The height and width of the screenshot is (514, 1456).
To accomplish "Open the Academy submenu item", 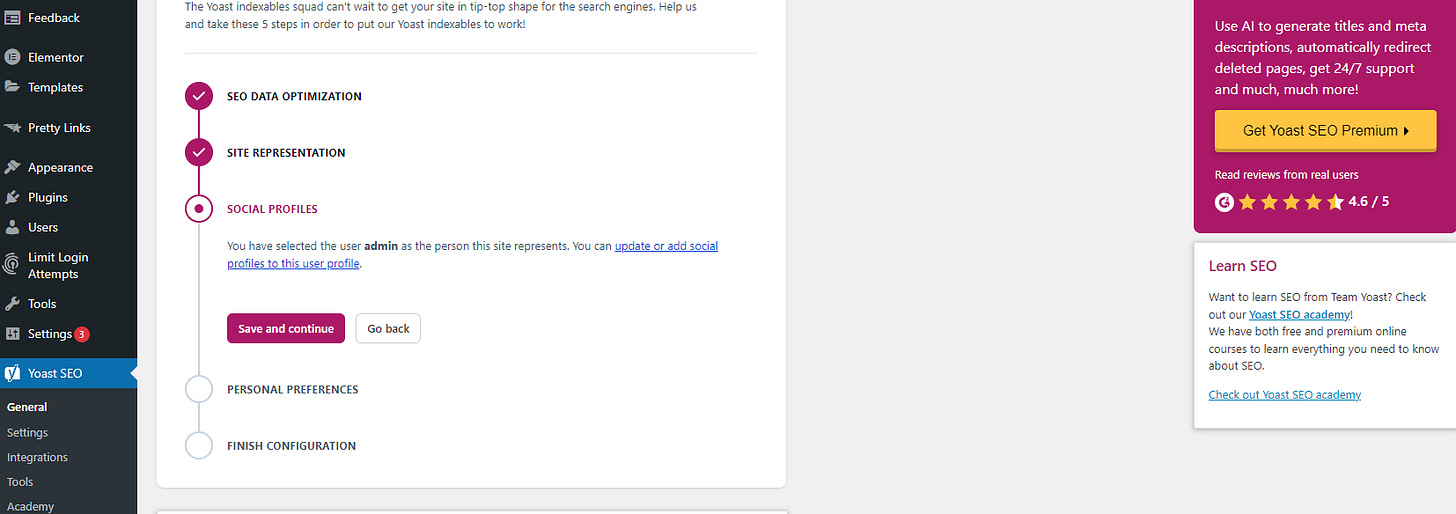I will (31, 506).
